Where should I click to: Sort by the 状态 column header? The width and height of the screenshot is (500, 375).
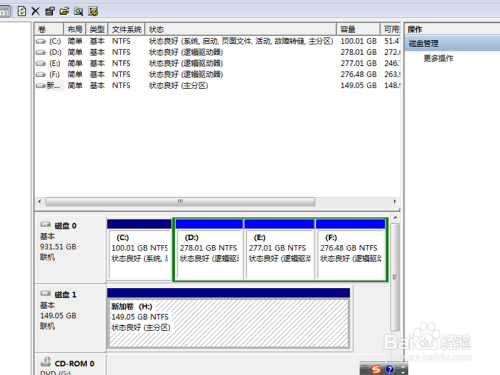[x=240, y=29]
